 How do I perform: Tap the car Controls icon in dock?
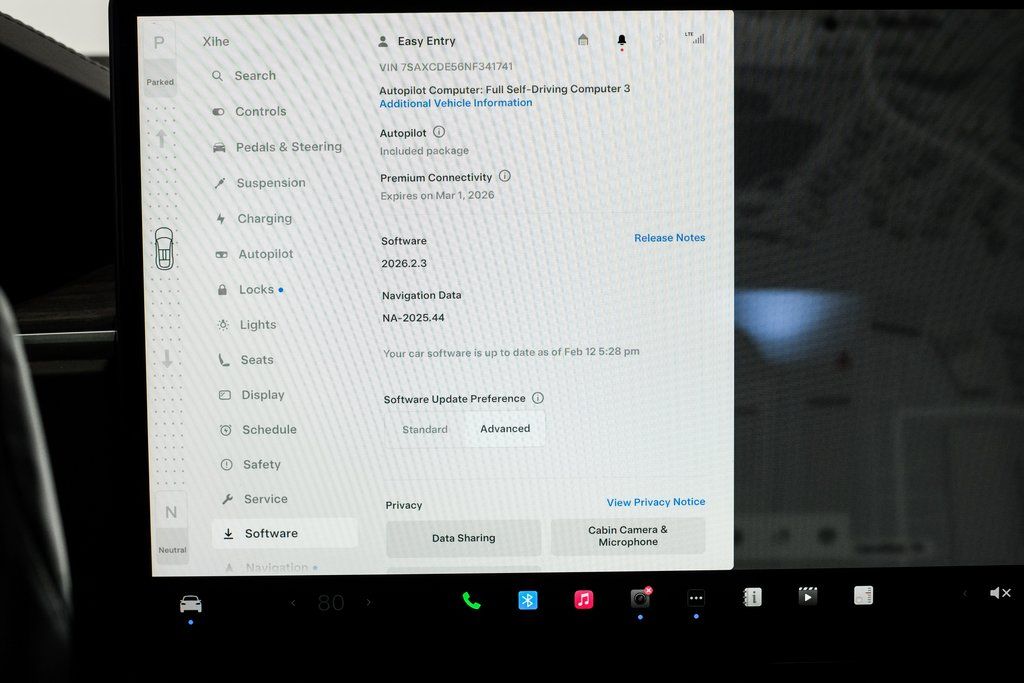pos(190,604)
